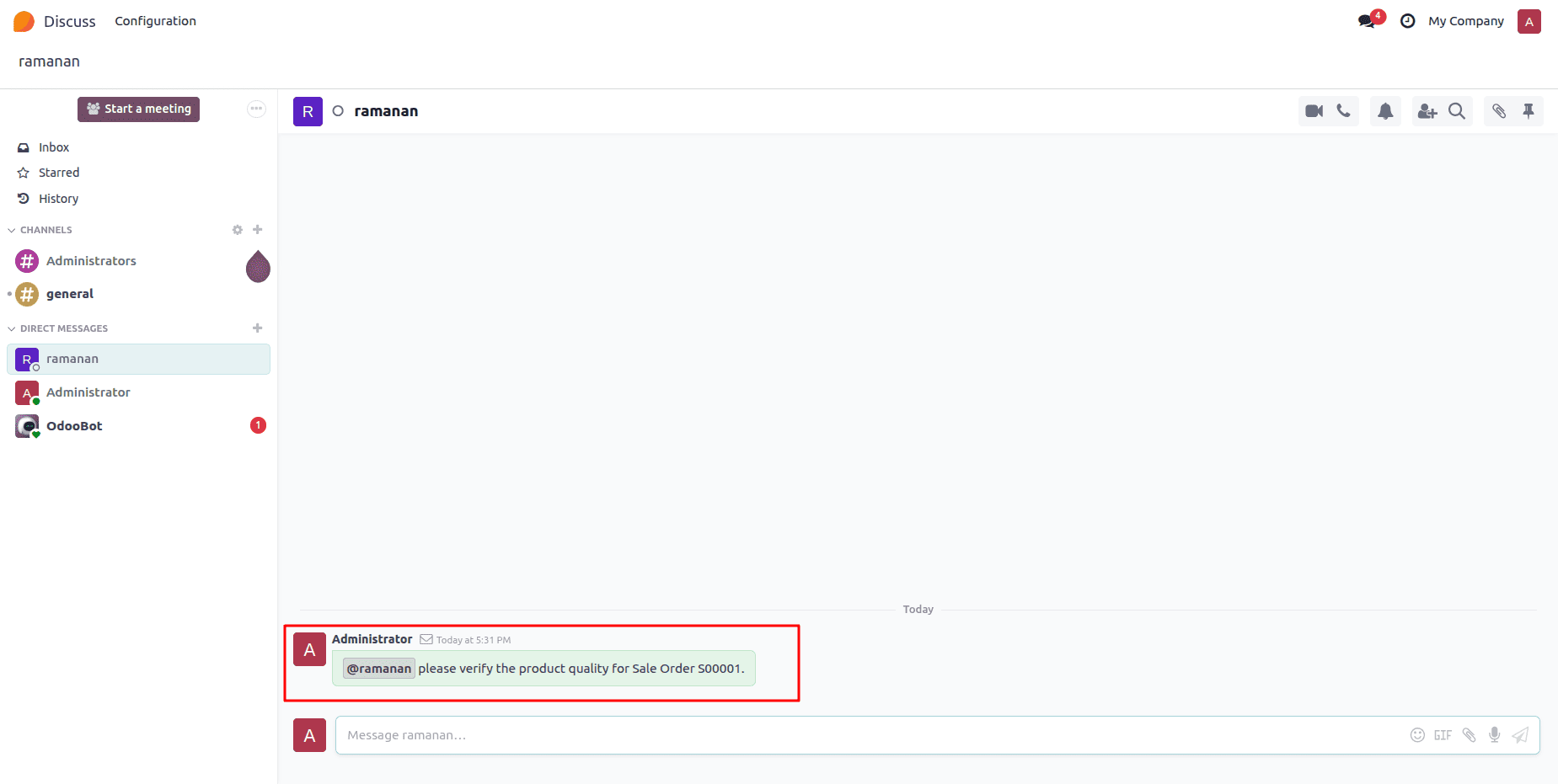Open channel settings gear for Channels
The width and height of the screenshot is (1558, 784).
[237, 229]
